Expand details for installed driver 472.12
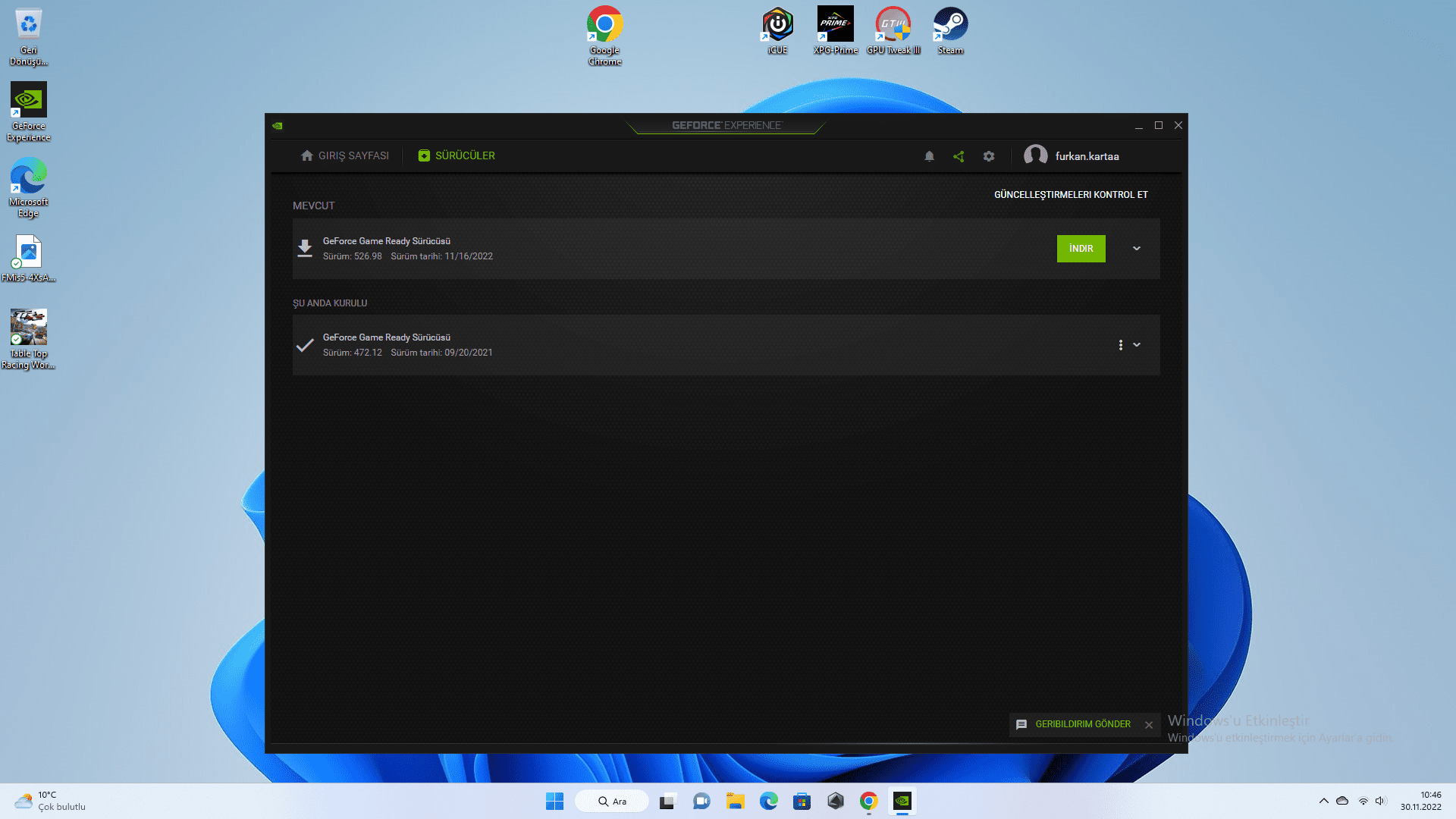 [1137, 345]
